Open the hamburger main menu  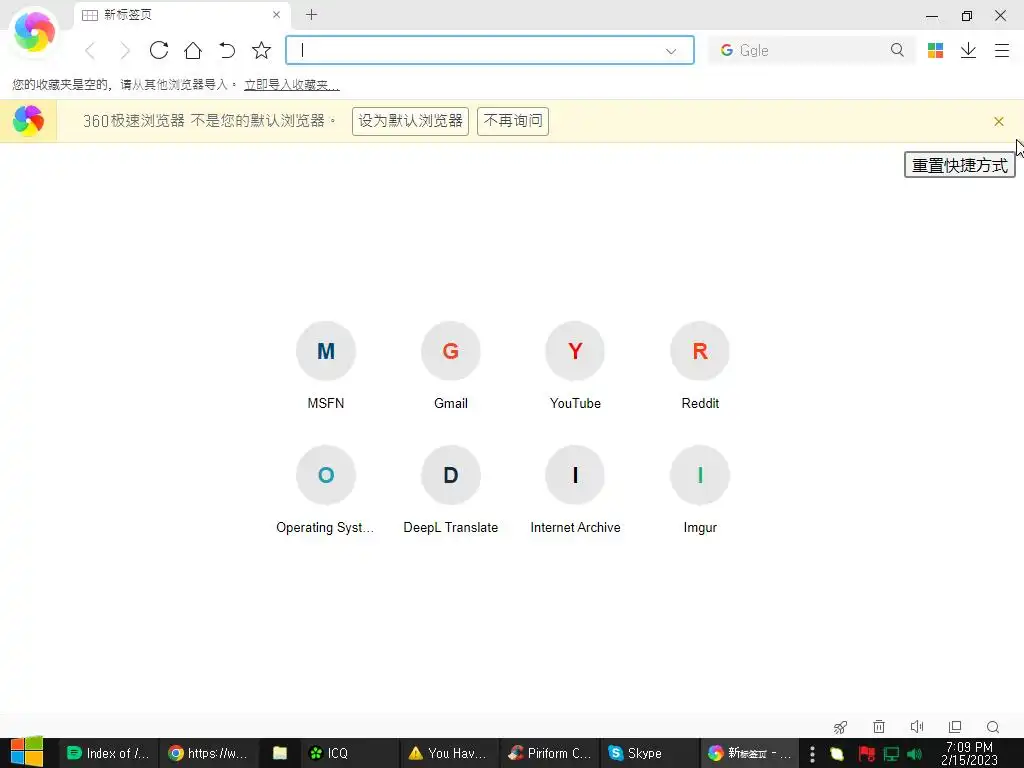click(1002, 50)
